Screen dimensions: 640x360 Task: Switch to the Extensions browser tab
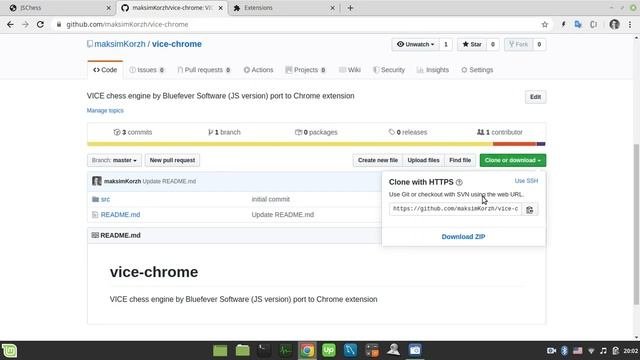[284, 8]
